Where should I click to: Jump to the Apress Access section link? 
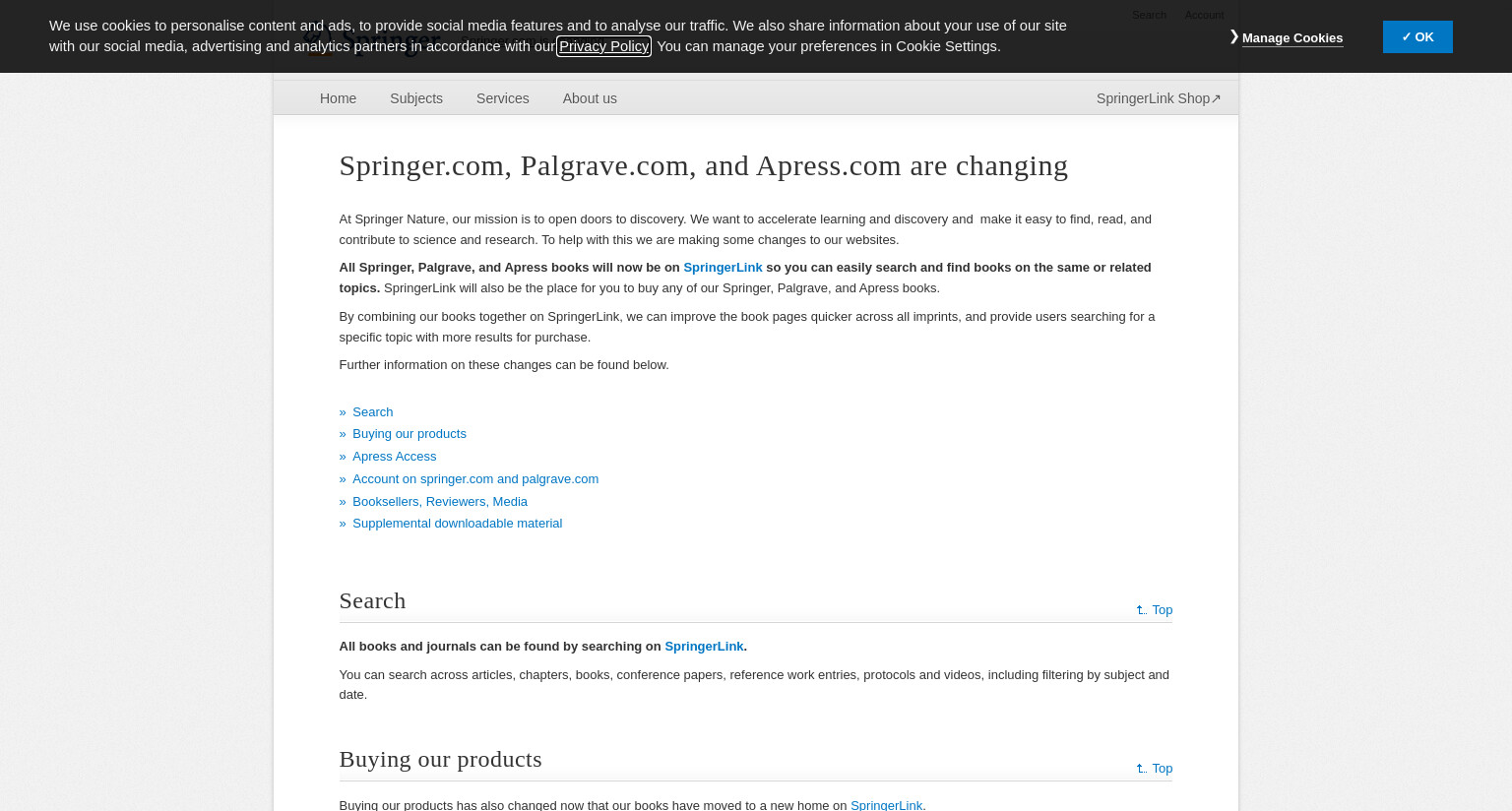[x=394, y=457]
